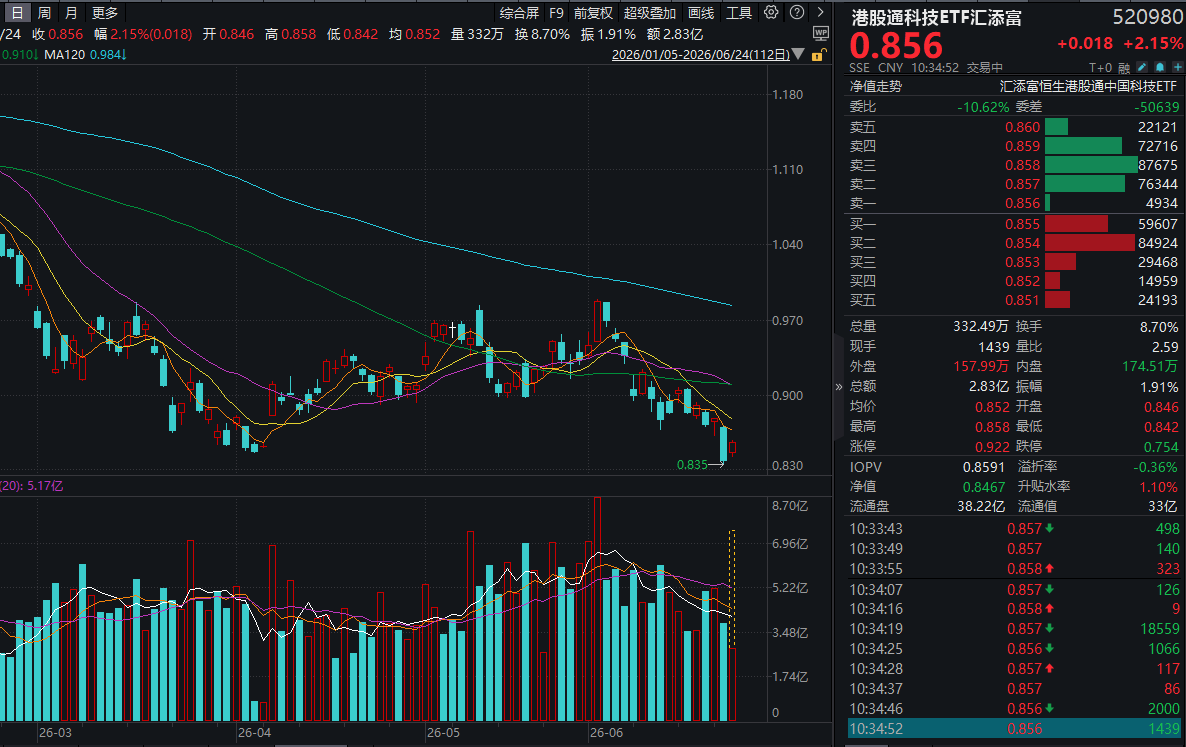The width and height of the screenshot is (1186, 747).
Task: Click the 流通盘 value 38.22亿
Action: (981, 506)
